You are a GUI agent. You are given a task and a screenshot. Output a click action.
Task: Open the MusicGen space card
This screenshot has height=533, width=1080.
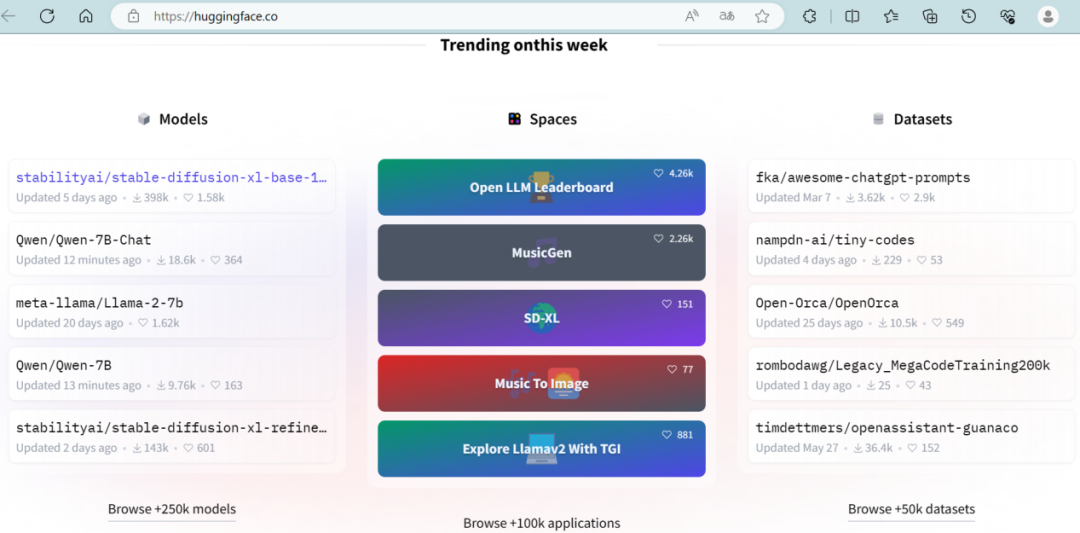(x=541, y=253)
